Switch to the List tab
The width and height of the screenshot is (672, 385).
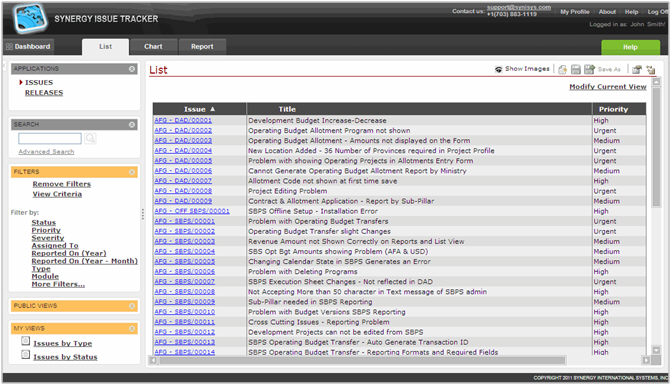105,46
